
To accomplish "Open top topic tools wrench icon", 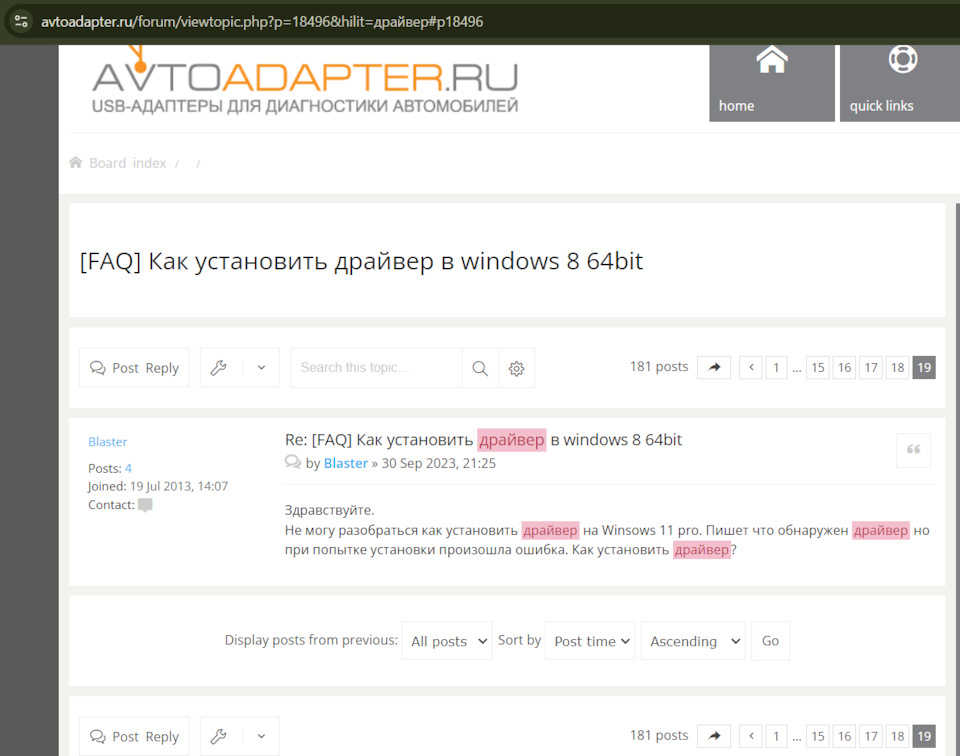I will [219, 368].
